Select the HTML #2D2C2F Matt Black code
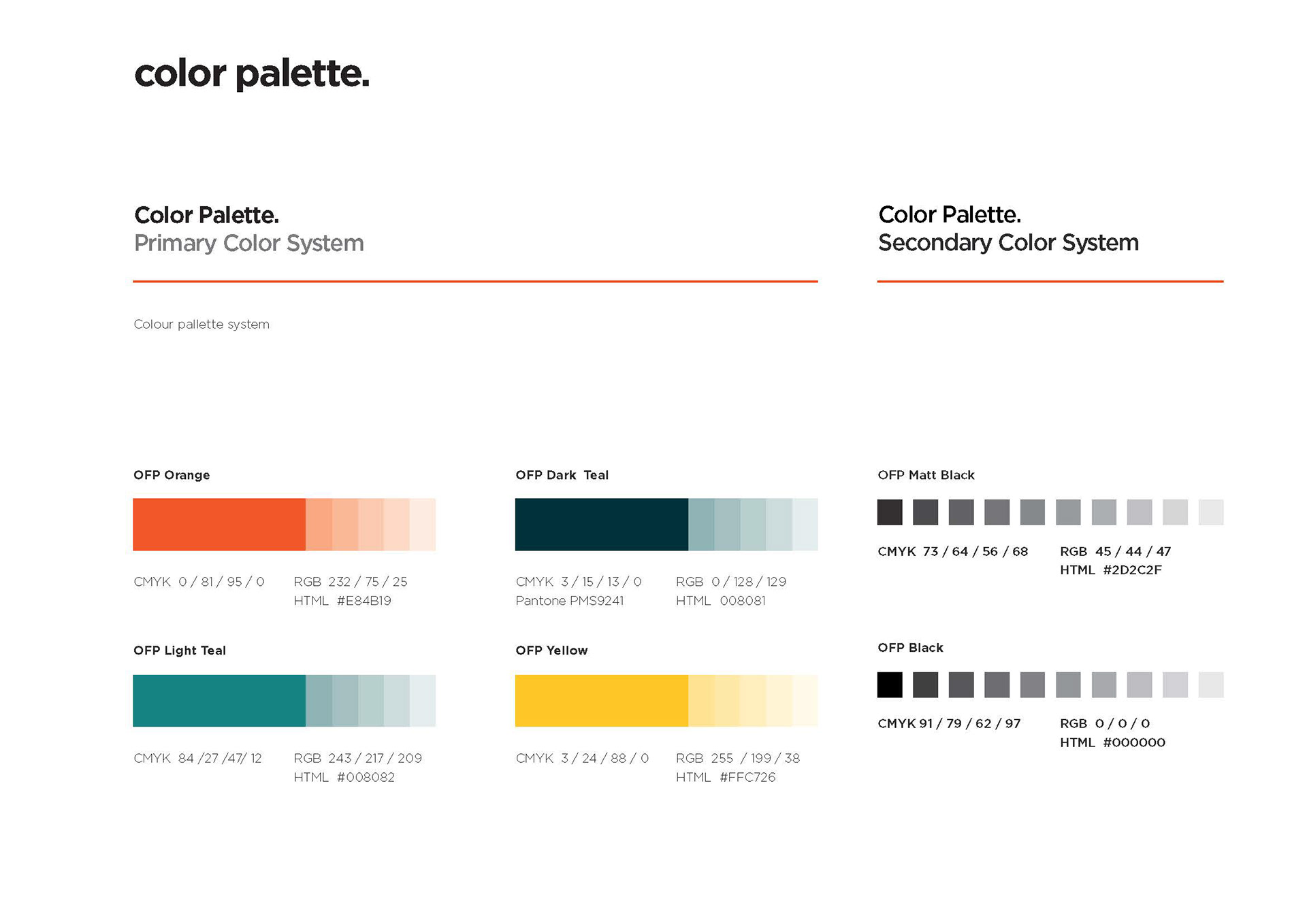Image resolution: width=1307 pixels, height=924 pixels. 1111,570
